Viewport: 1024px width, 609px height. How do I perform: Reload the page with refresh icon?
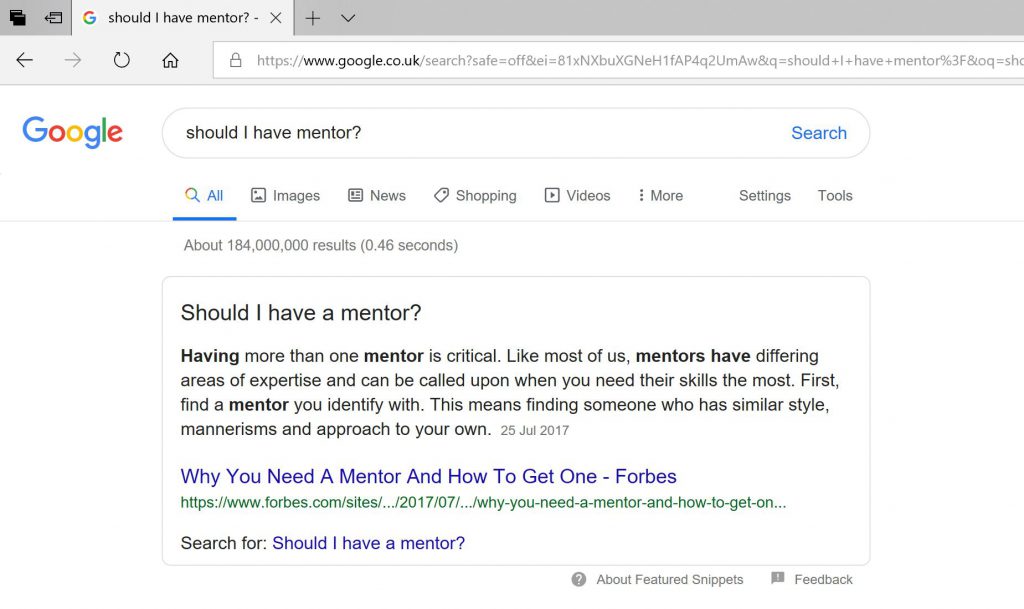121,60
